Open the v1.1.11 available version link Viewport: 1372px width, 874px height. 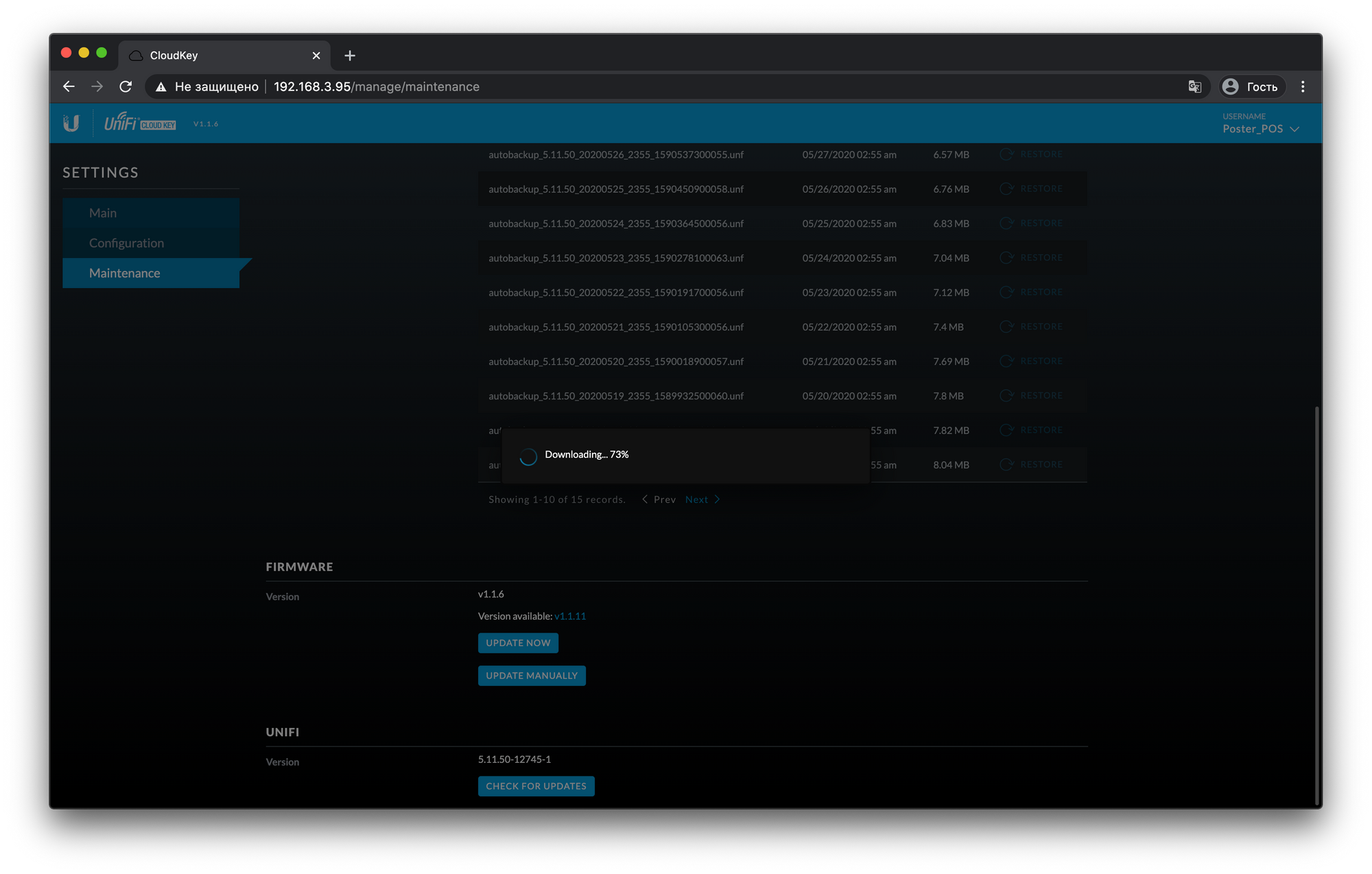coord(570,616)
